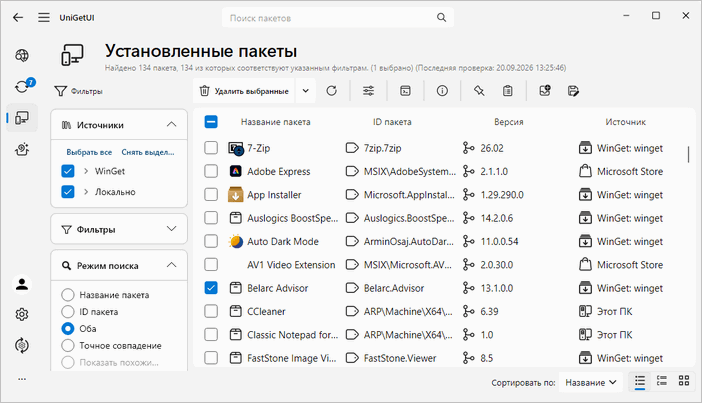
Task: Click the Adobe Express package icon
Action: (x=235, y=171)
